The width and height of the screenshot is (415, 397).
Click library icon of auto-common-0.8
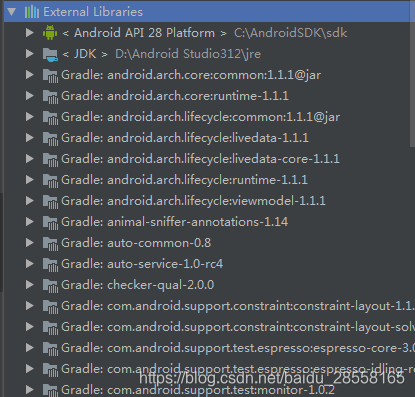50,244
